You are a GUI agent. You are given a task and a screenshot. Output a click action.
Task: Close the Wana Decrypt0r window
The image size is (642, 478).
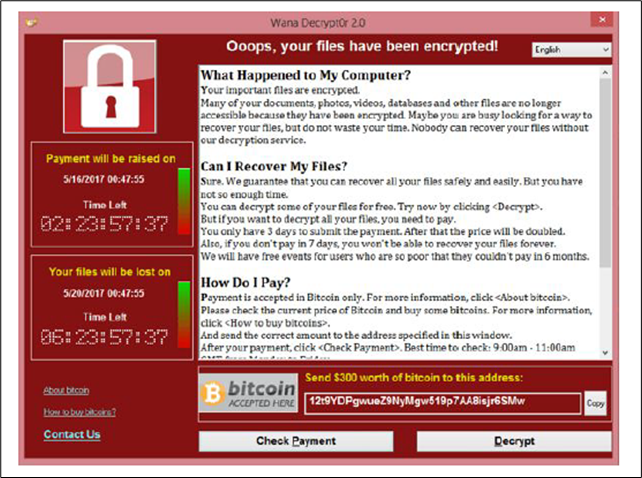coord(602,20)
